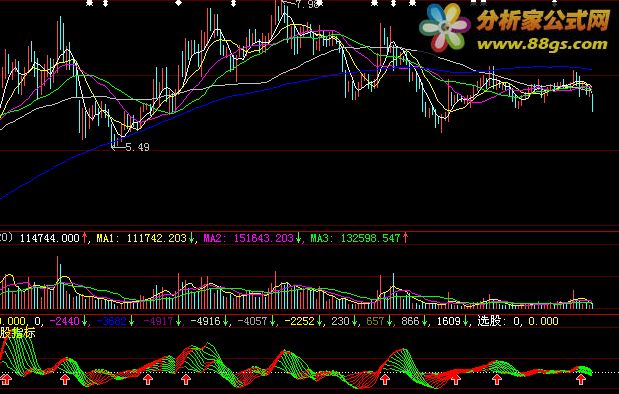Click the volume value 114744.000

(50, 238)
